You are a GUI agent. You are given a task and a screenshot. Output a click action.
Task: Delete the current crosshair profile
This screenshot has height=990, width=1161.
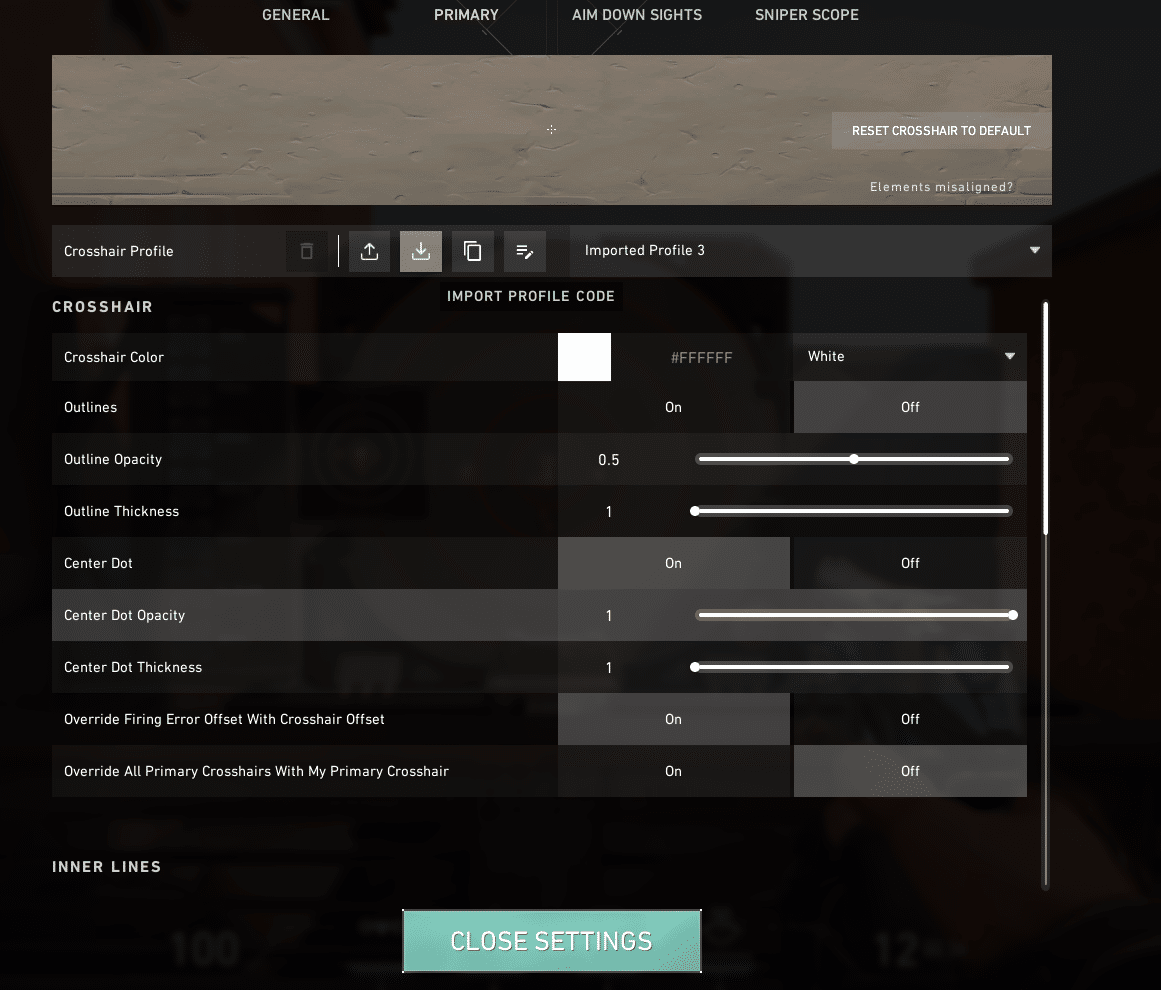(307, 251)
